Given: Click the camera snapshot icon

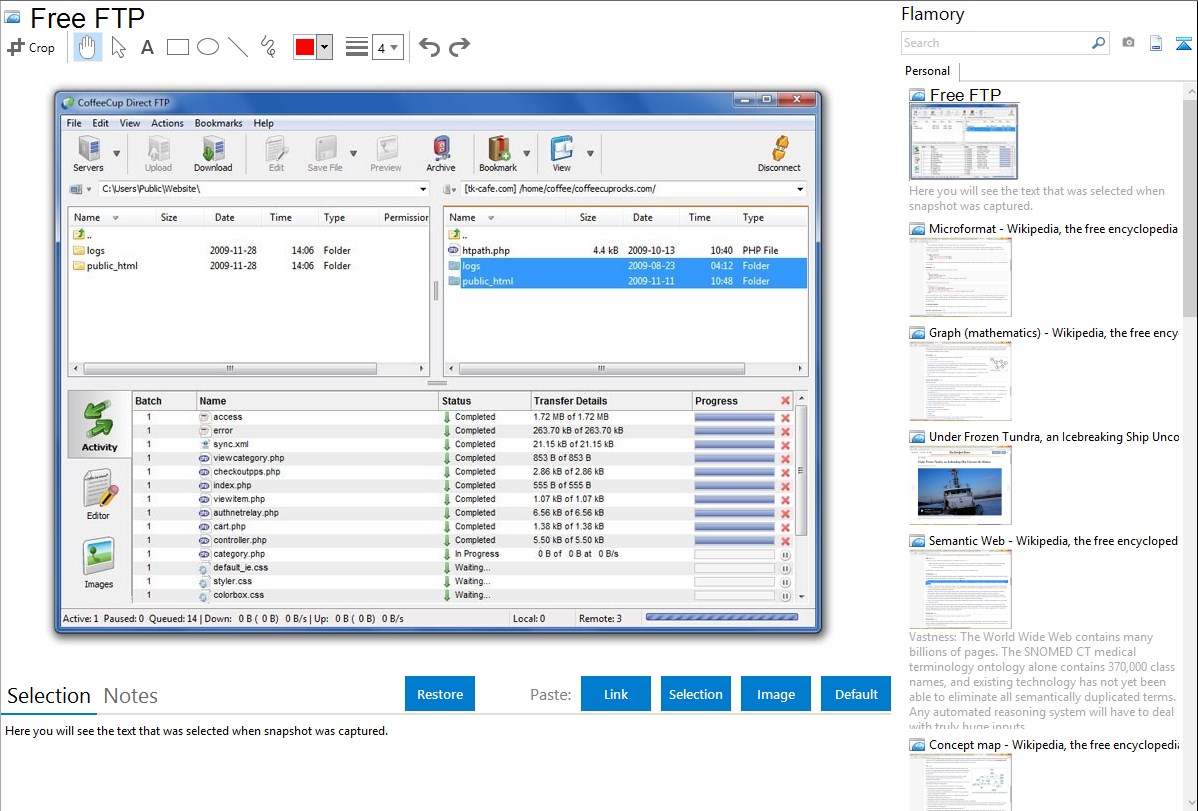Looking at the screenshot, I should click(1128, 43).
